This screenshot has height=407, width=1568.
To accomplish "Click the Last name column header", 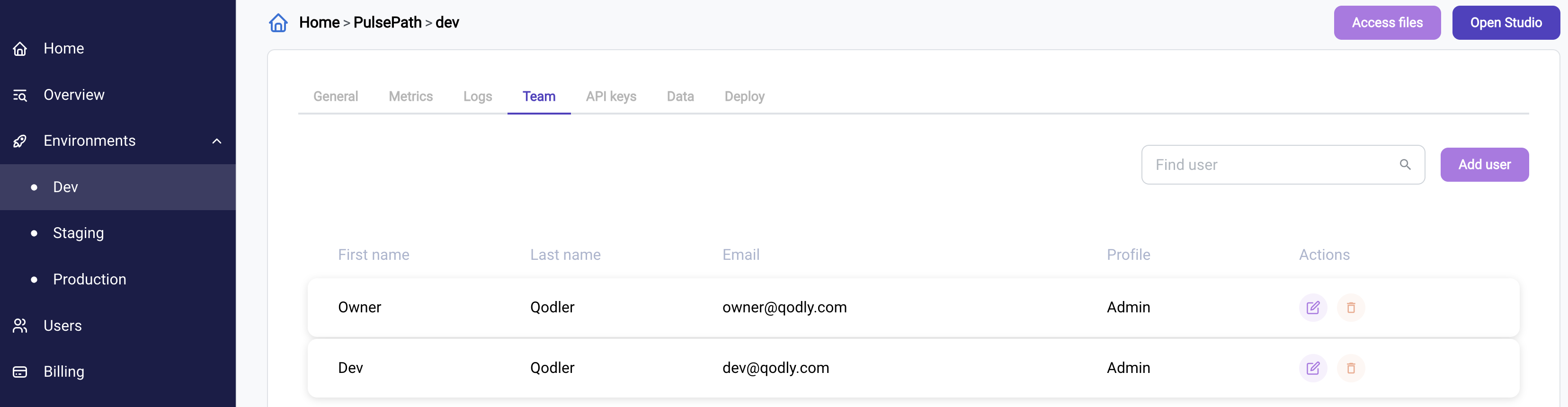I will [x=565, y=255].
